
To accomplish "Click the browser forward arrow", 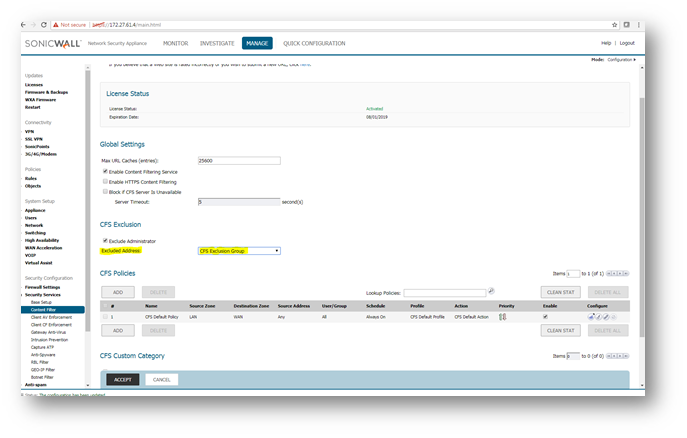I will pos(33,25).
